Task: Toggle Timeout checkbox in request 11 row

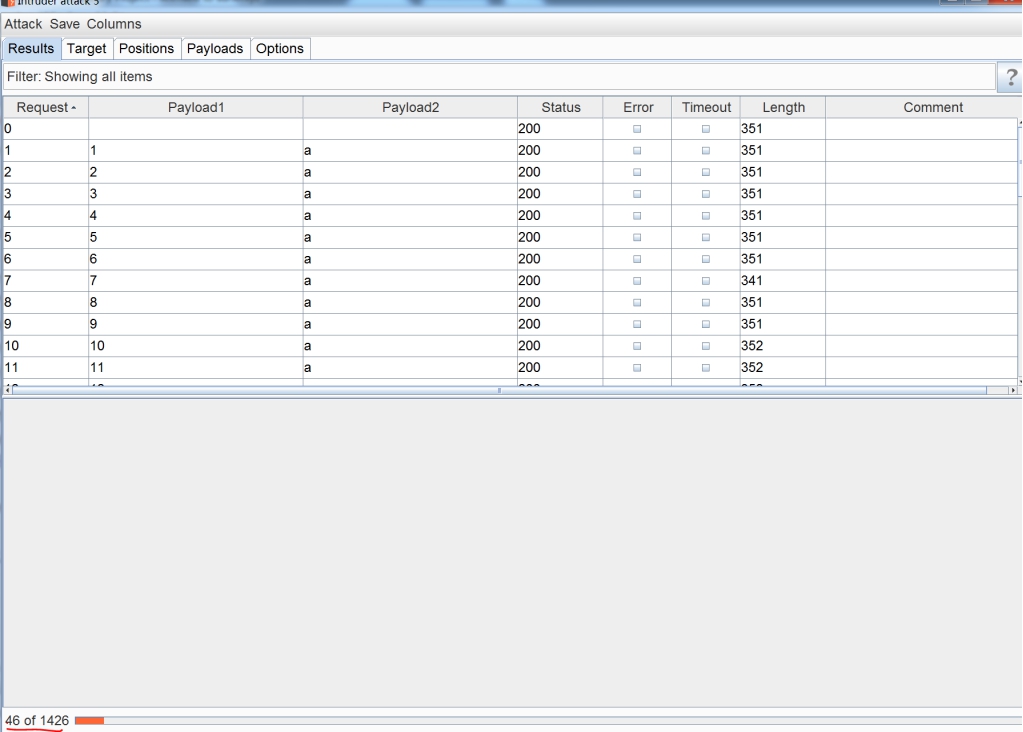Action: (706, 368)
